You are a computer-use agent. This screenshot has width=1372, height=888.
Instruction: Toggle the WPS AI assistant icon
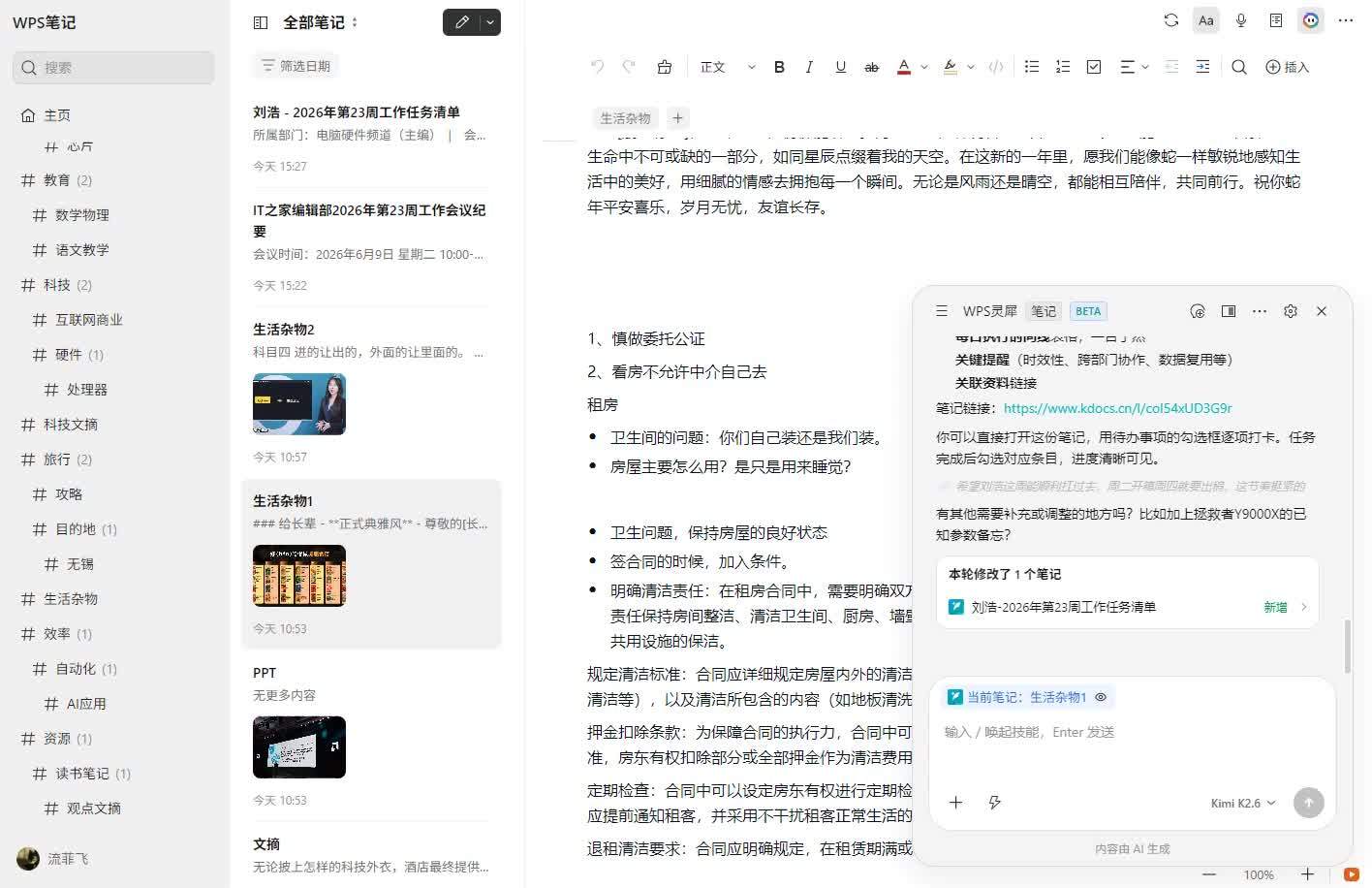[1311, 20]
